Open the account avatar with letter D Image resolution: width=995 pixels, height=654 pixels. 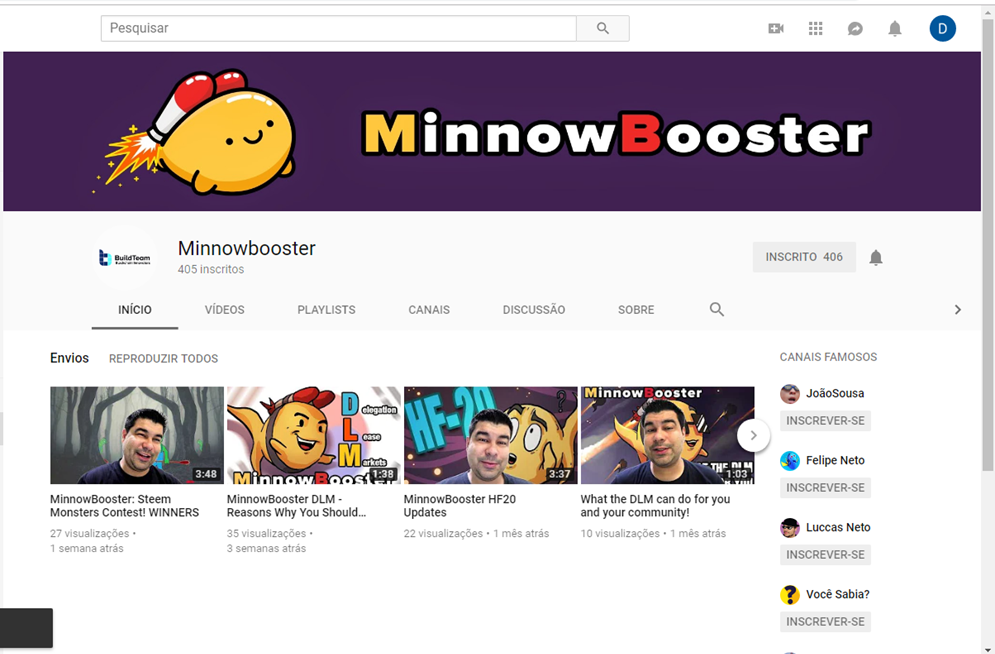point(942,29)
